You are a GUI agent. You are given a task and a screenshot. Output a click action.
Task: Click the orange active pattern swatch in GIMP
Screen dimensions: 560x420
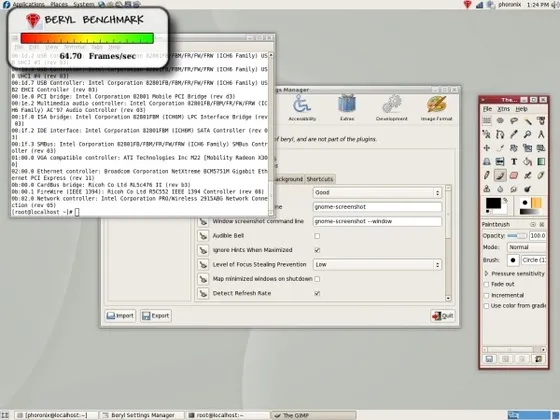pyautogui.click(x=536, y=202)
